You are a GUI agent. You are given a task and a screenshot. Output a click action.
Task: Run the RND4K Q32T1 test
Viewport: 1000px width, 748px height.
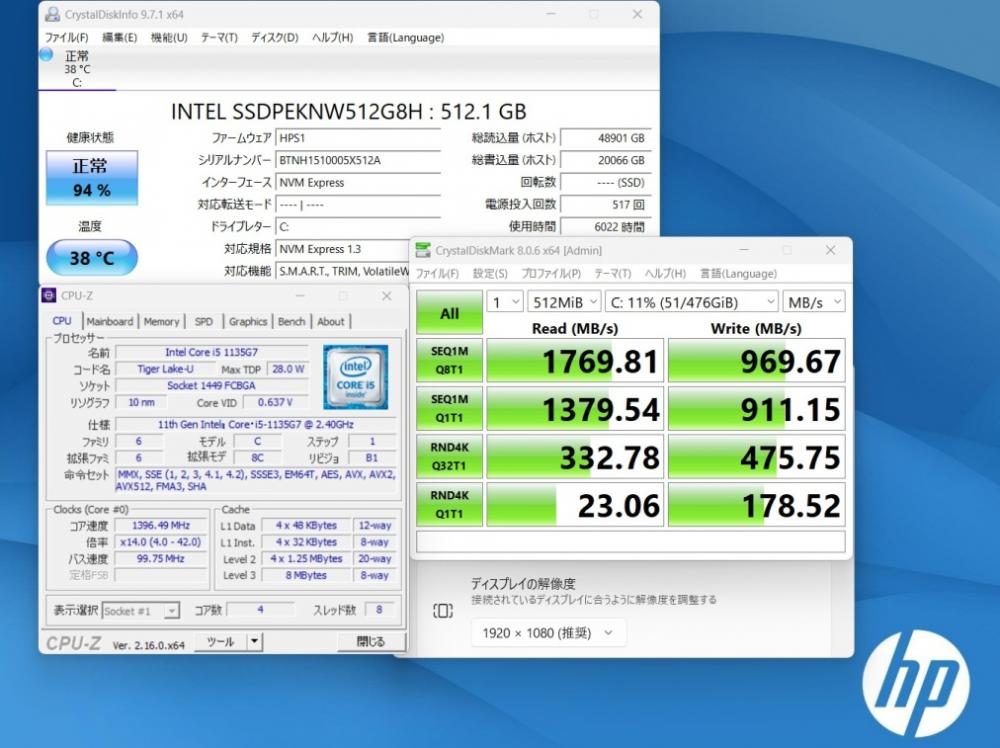pyautogui.click(x=450, y=457)
